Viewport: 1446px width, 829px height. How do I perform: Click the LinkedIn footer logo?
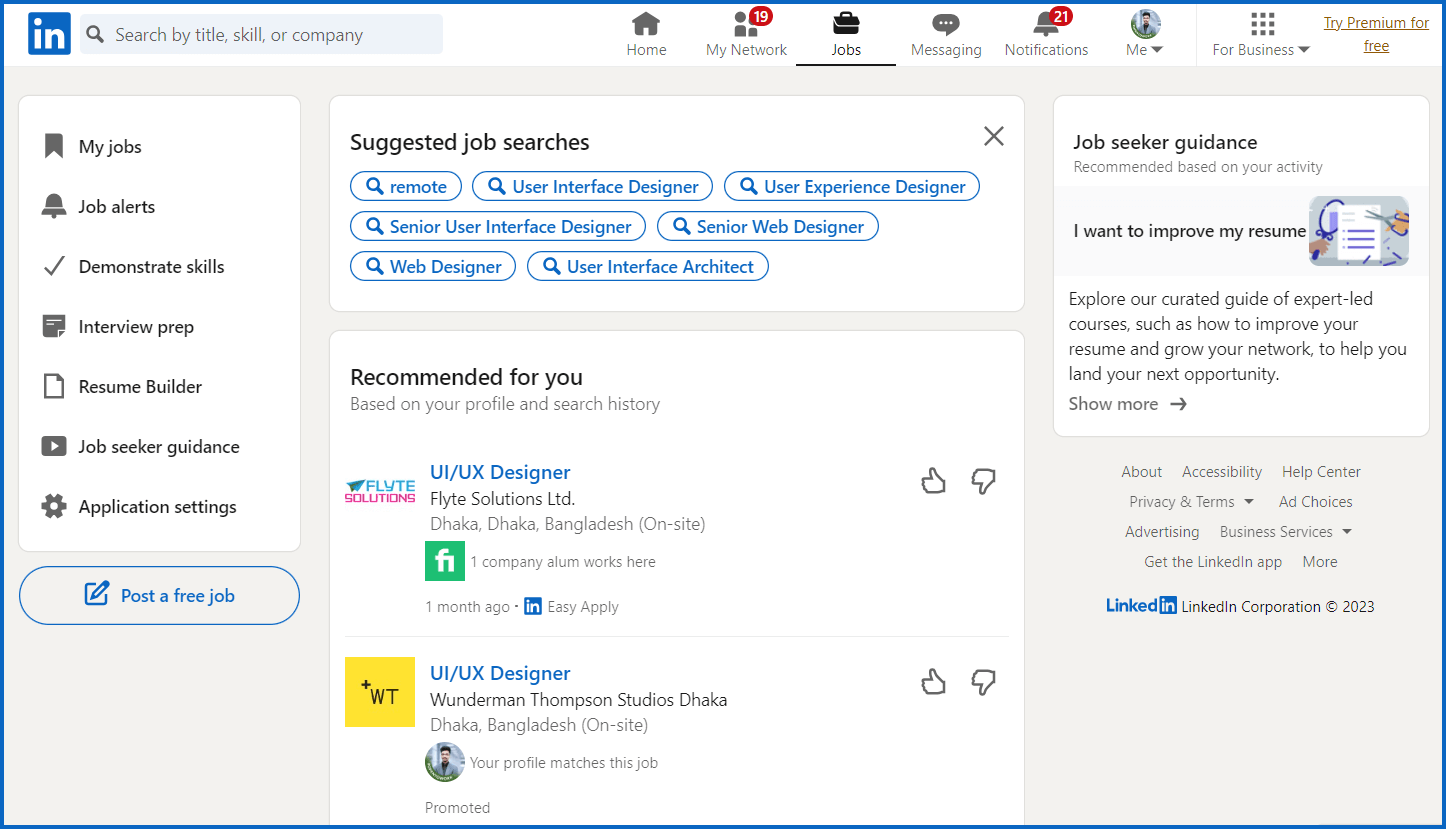pyautogui.click(x=1141, y=605)
